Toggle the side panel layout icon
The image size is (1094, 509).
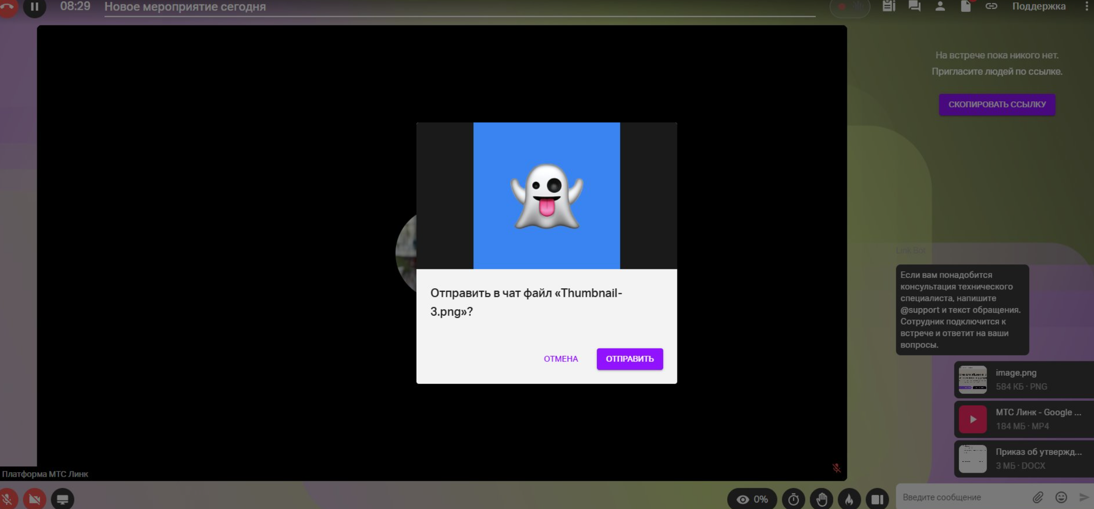pos(877,499)
